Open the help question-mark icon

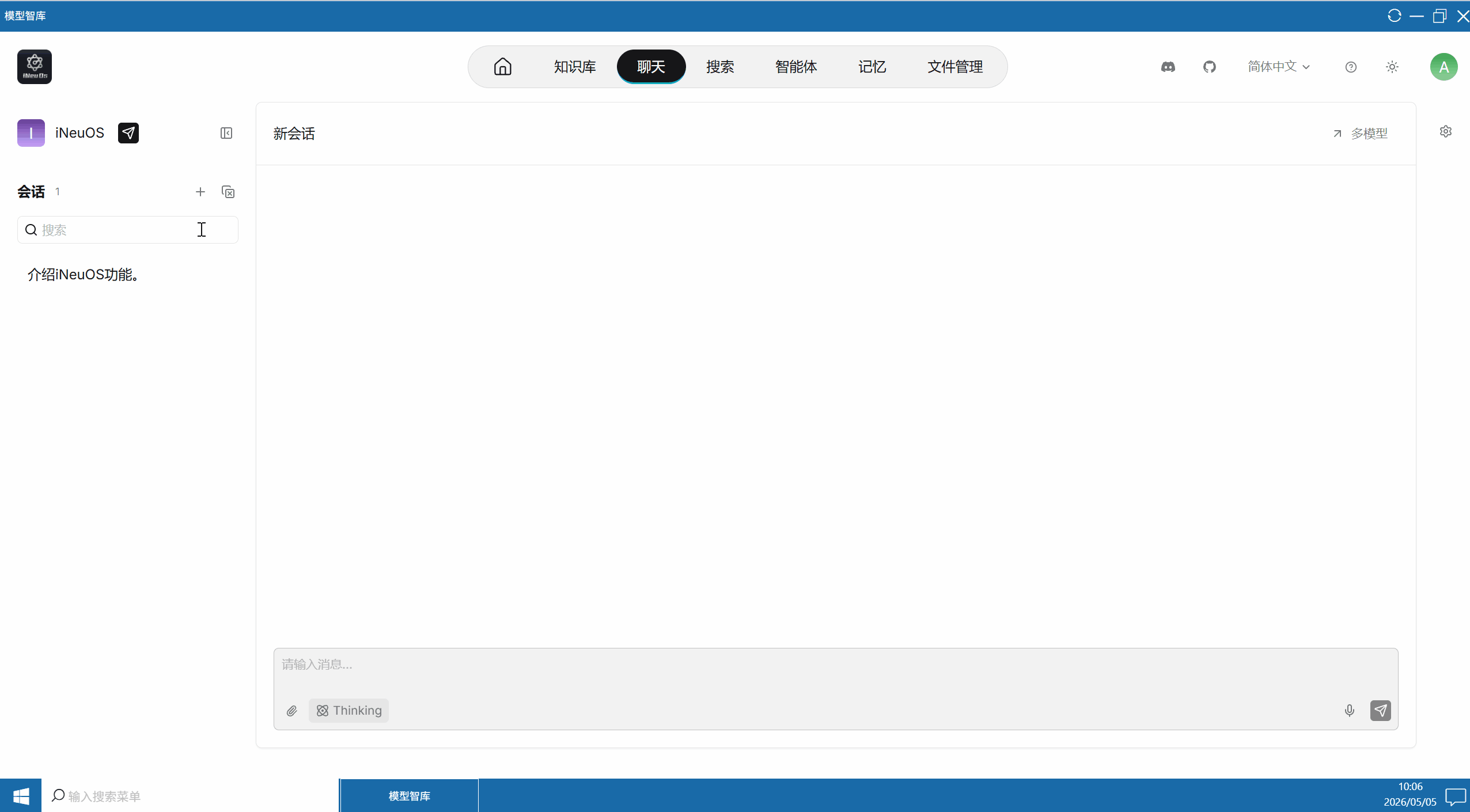[x=1351, y=67]
